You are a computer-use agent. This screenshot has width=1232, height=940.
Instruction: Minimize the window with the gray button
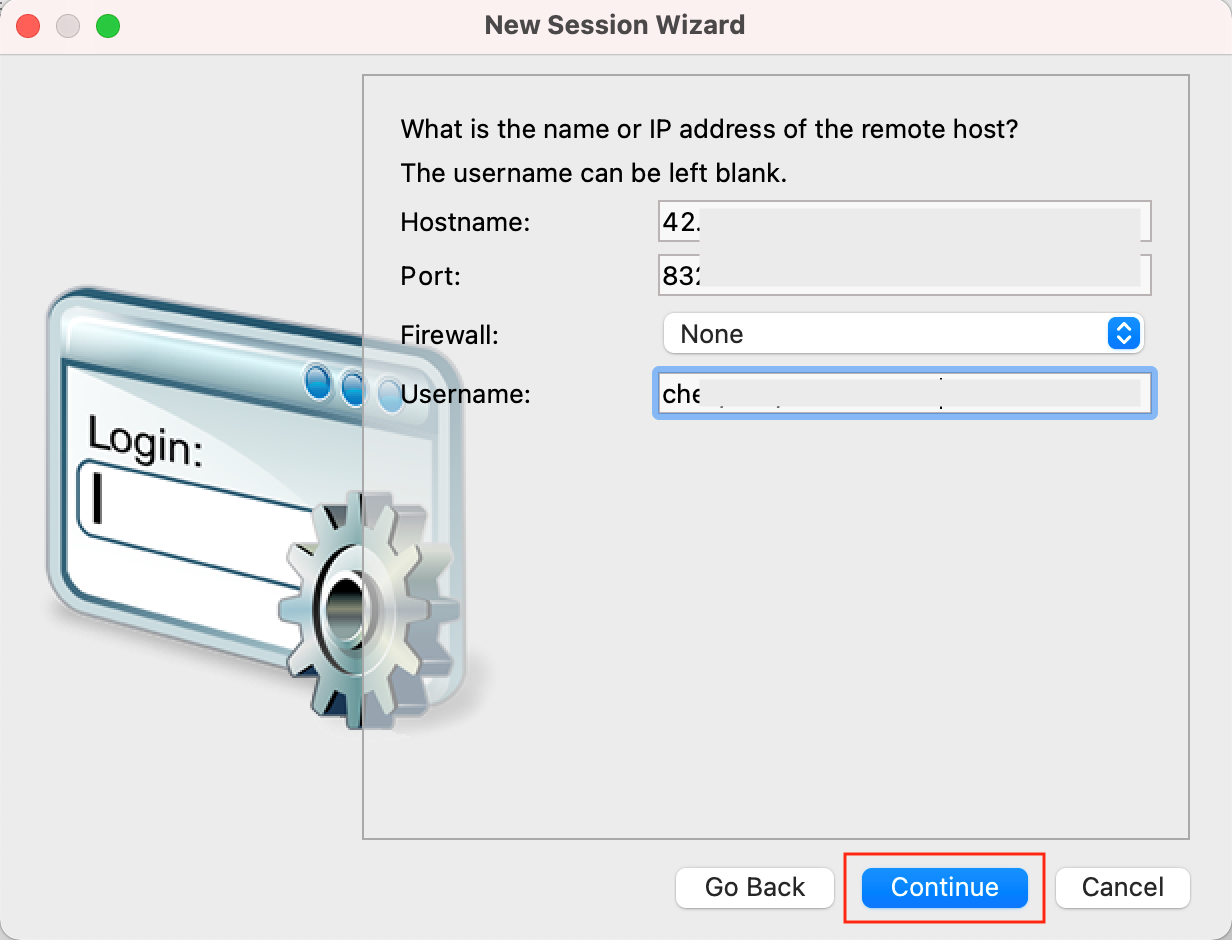tap(68, 26)
